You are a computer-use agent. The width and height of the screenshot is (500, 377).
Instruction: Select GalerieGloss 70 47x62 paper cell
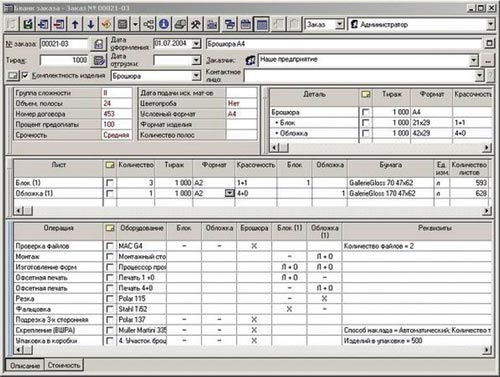click(x=390, y=183)
